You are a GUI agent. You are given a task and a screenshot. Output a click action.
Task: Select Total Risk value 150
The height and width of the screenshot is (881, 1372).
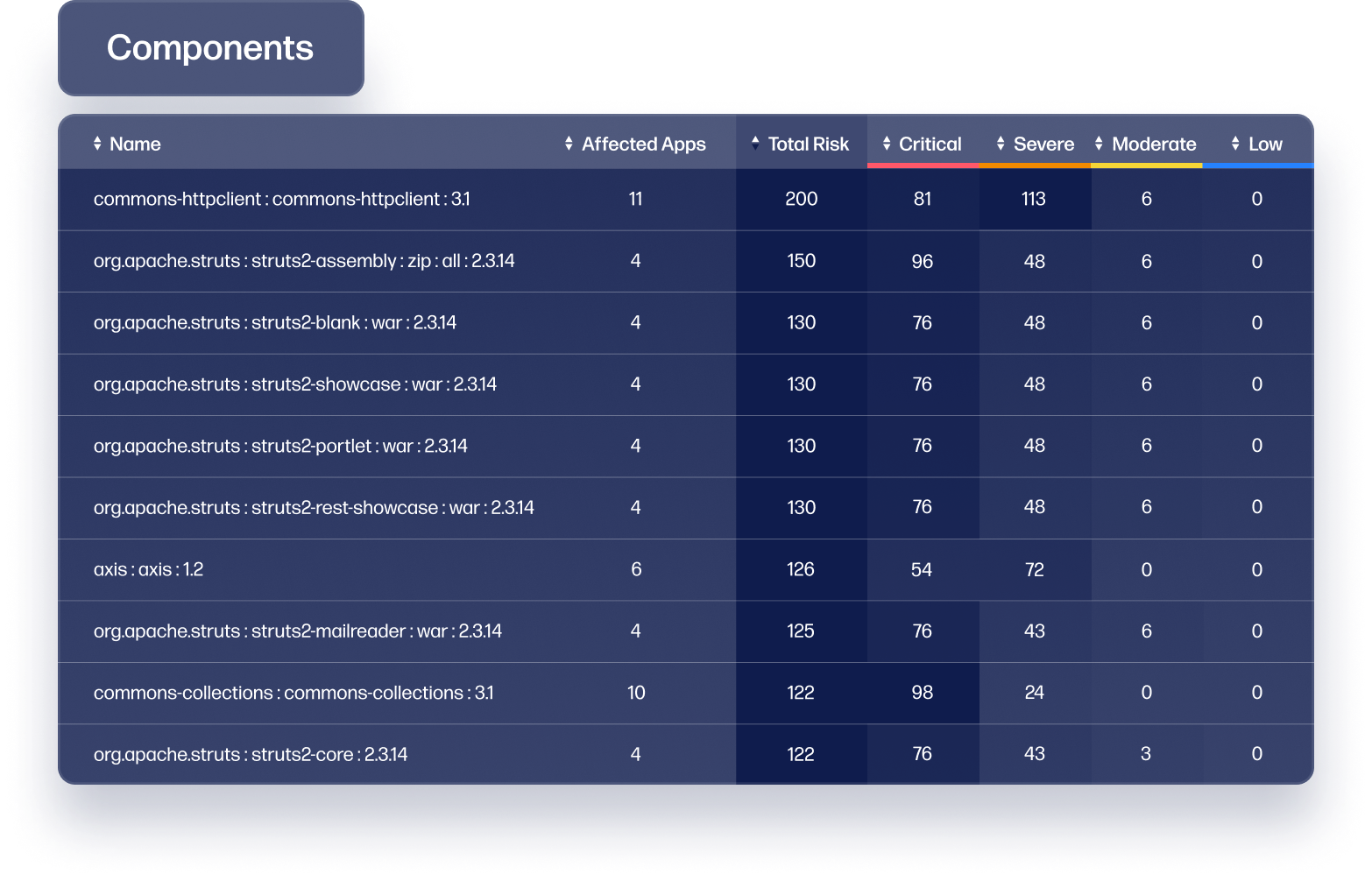tap(801, 261)
